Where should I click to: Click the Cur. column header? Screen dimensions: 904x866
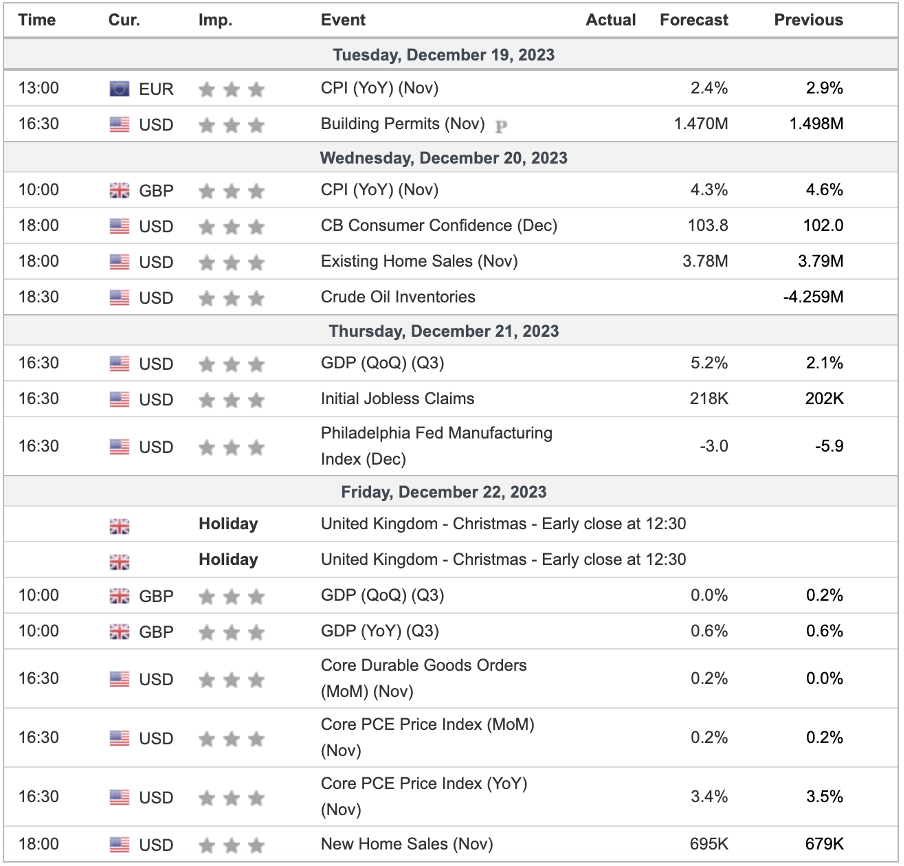[x=124, y=20]
